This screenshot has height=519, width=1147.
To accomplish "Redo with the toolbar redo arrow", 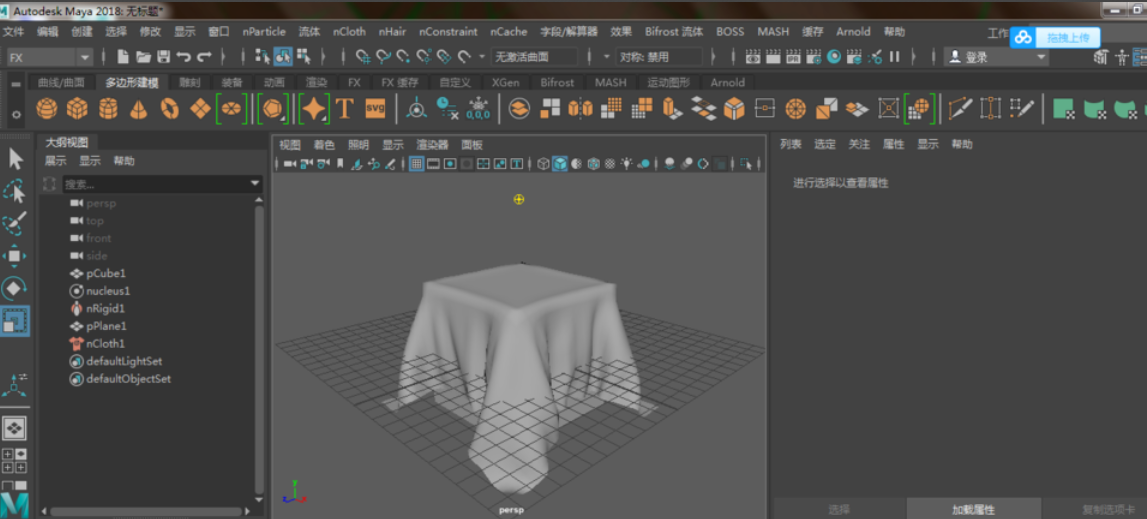I will coord(204,56).
